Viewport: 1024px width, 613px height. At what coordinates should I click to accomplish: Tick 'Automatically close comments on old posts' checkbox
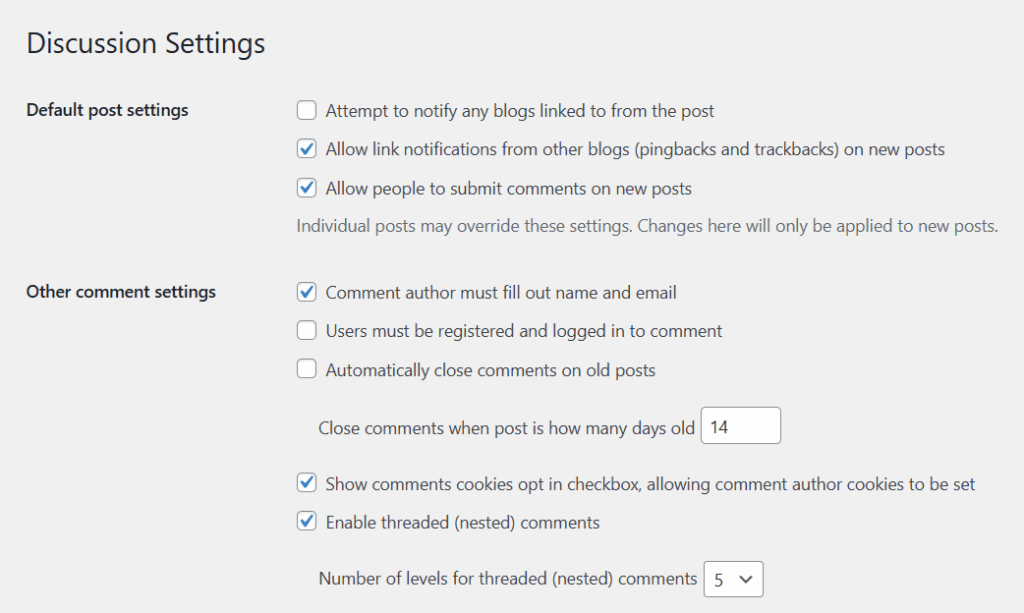click(x=307, y=370)
